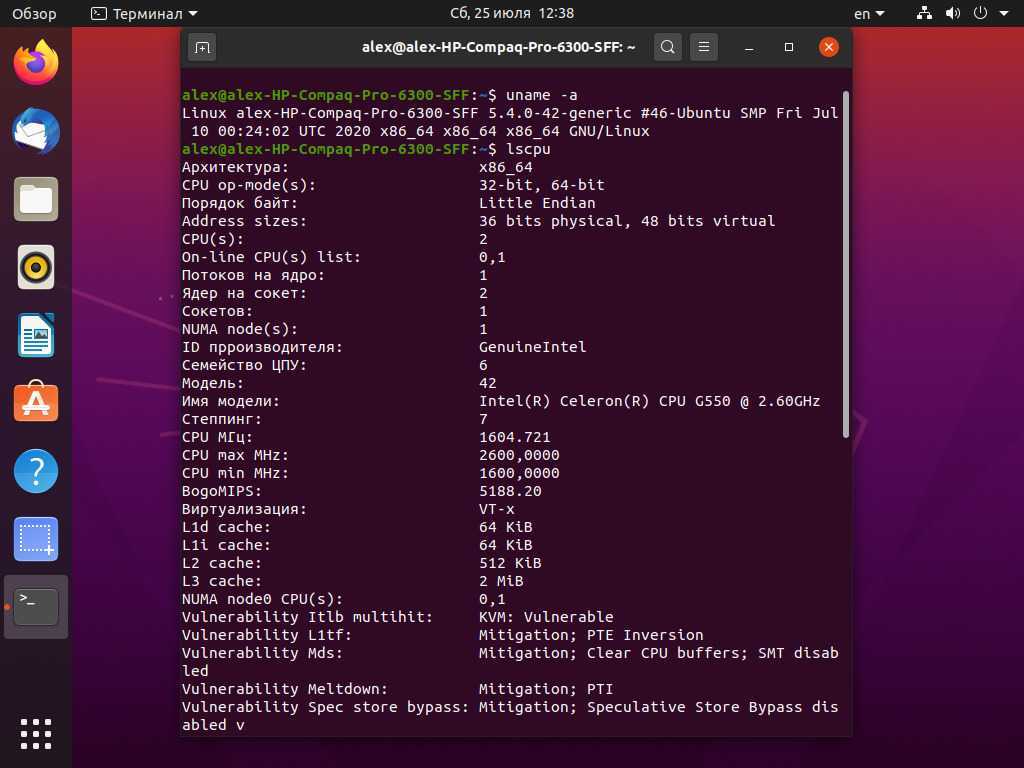Click the '32-bit, 64-bit' value
The width and height of the screenshot is (1024, 768).
(x=541, y=185)
